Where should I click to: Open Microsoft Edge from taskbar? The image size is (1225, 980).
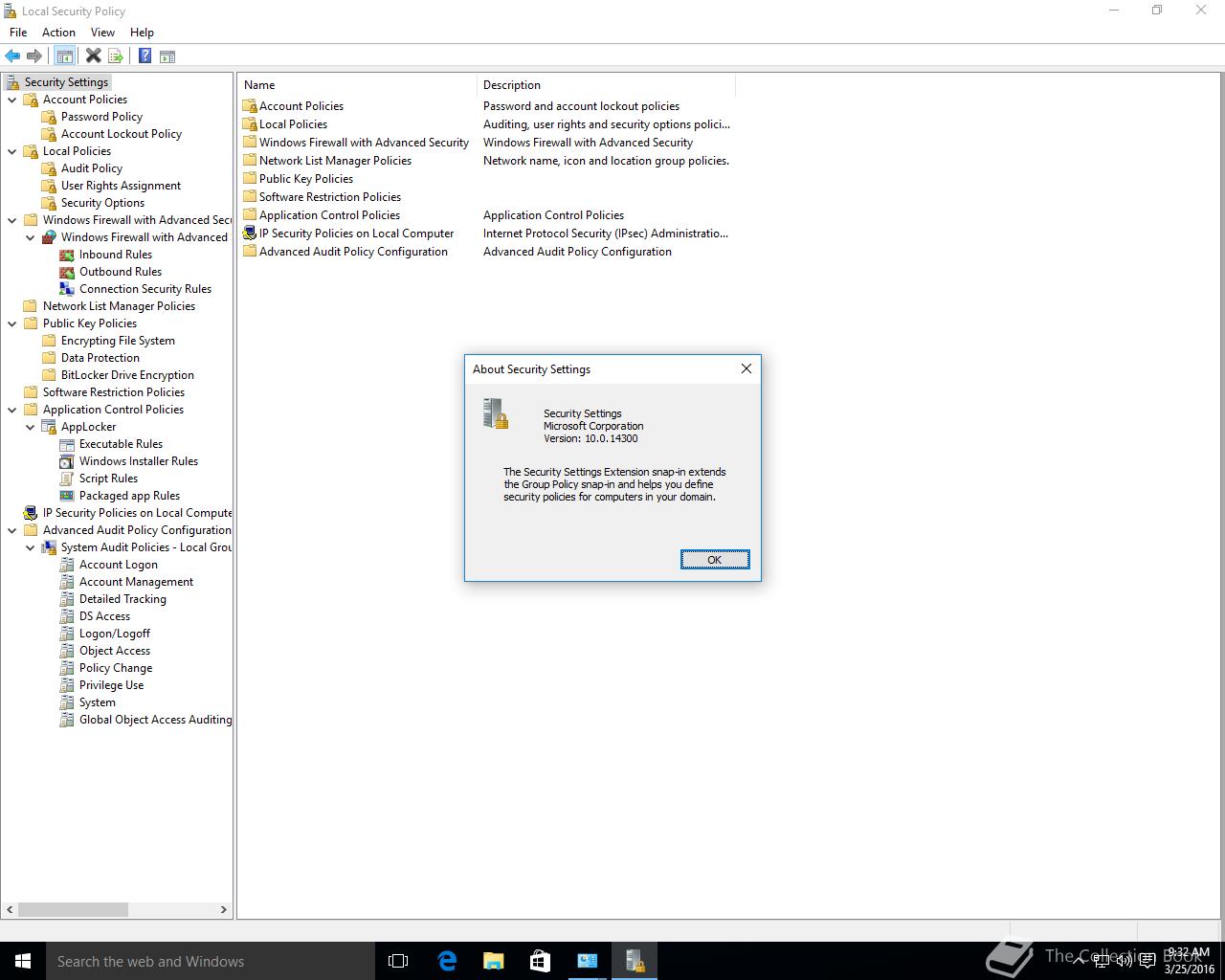click(447, 961)
